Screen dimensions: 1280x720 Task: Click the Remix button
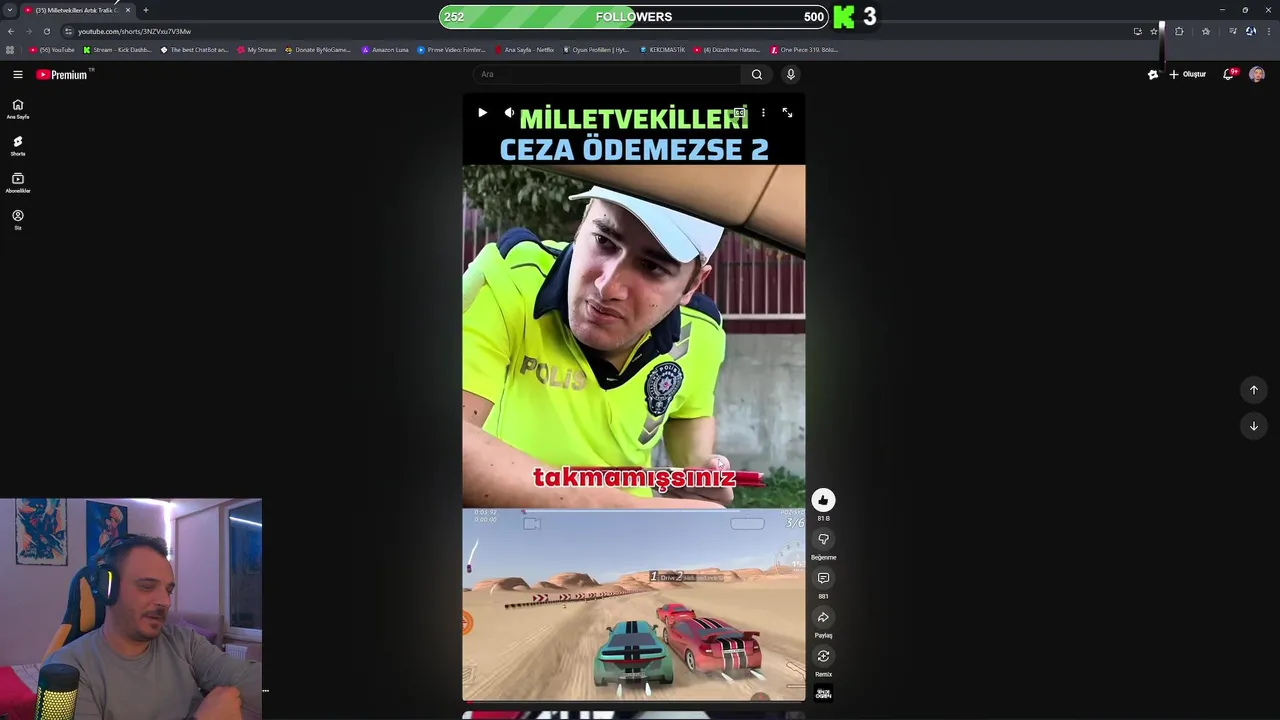point(823,656)
